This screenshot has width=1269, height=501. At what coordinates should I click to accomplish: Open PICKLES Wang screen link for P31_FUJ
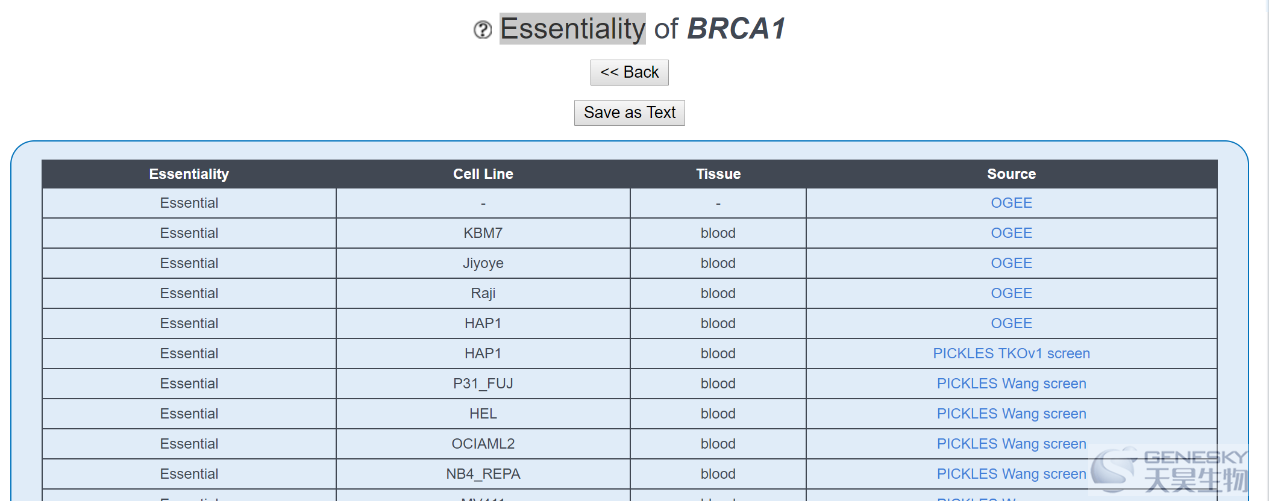coord(1011,383)
